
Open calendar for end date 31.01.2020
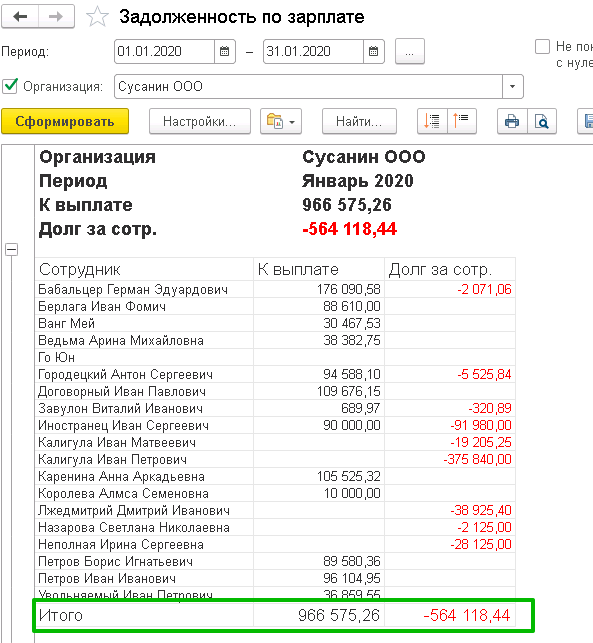(374, 52)
